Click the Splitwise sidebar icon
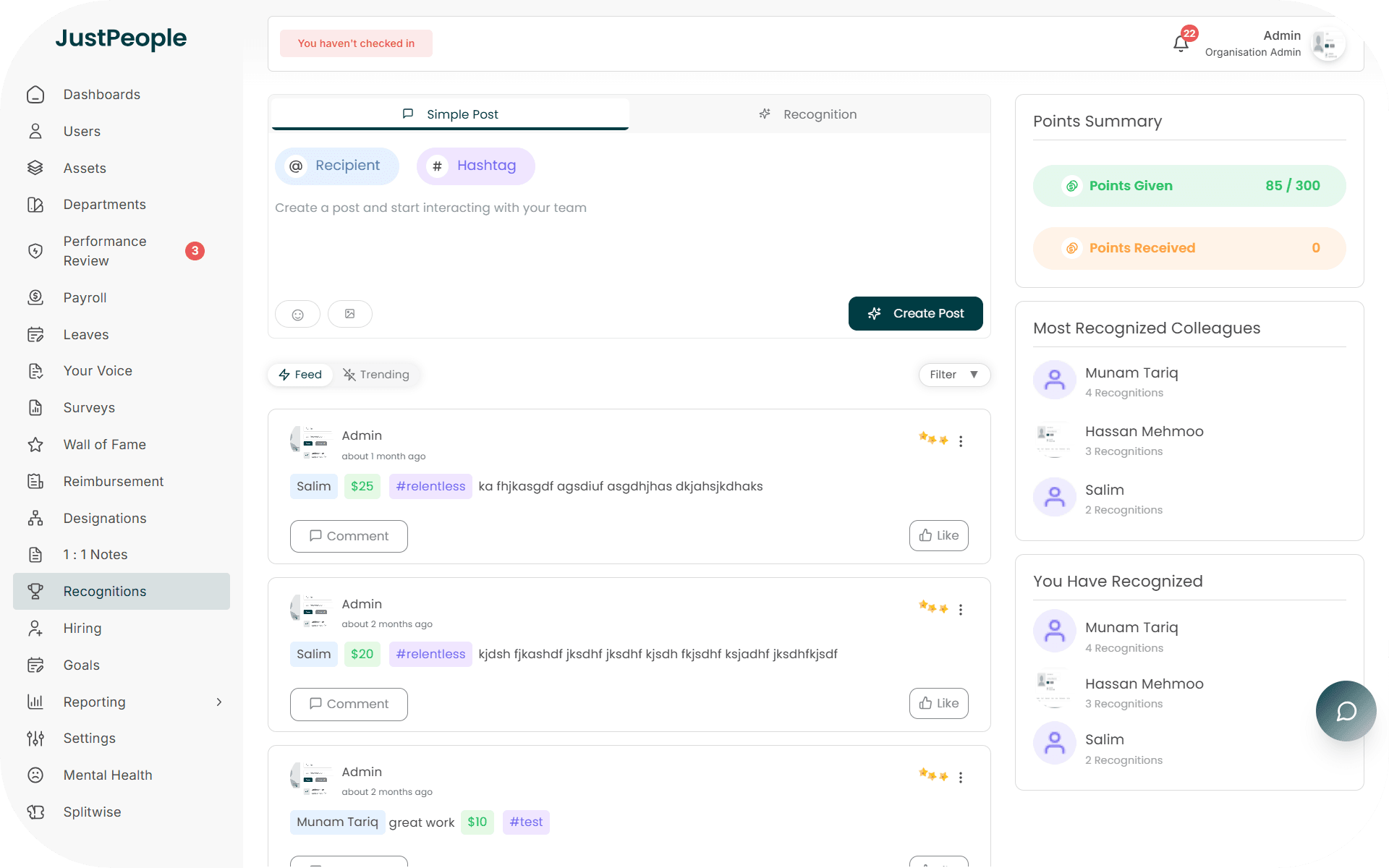Image resolution: width=1389 pixels, height=868 pixels. pyautogui.click(x=35, y=812)
